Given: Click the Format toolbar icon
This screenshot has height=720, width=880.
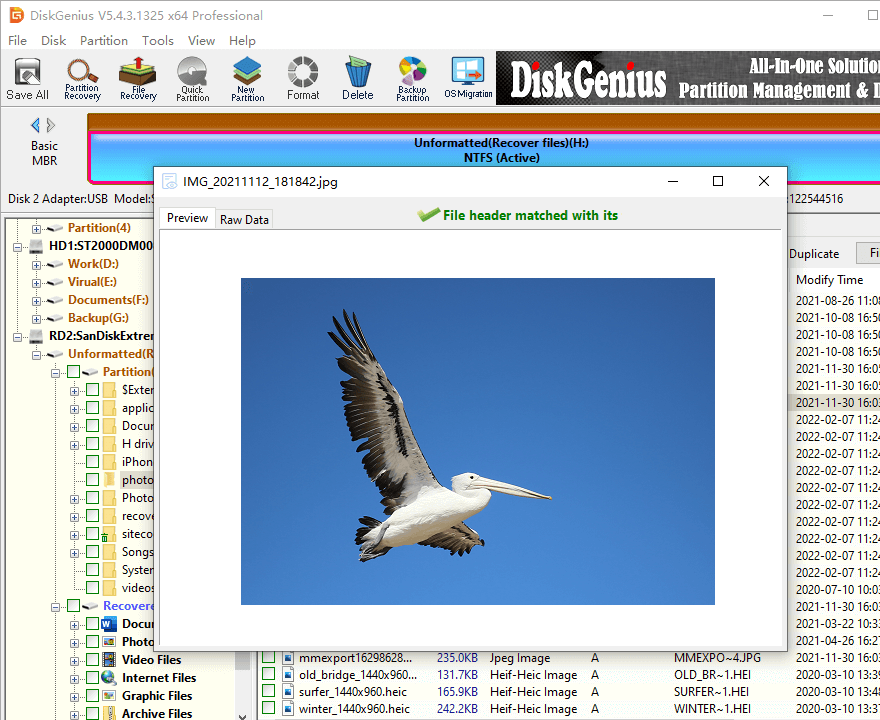Looking at the screenshot, I should [303, 78].
